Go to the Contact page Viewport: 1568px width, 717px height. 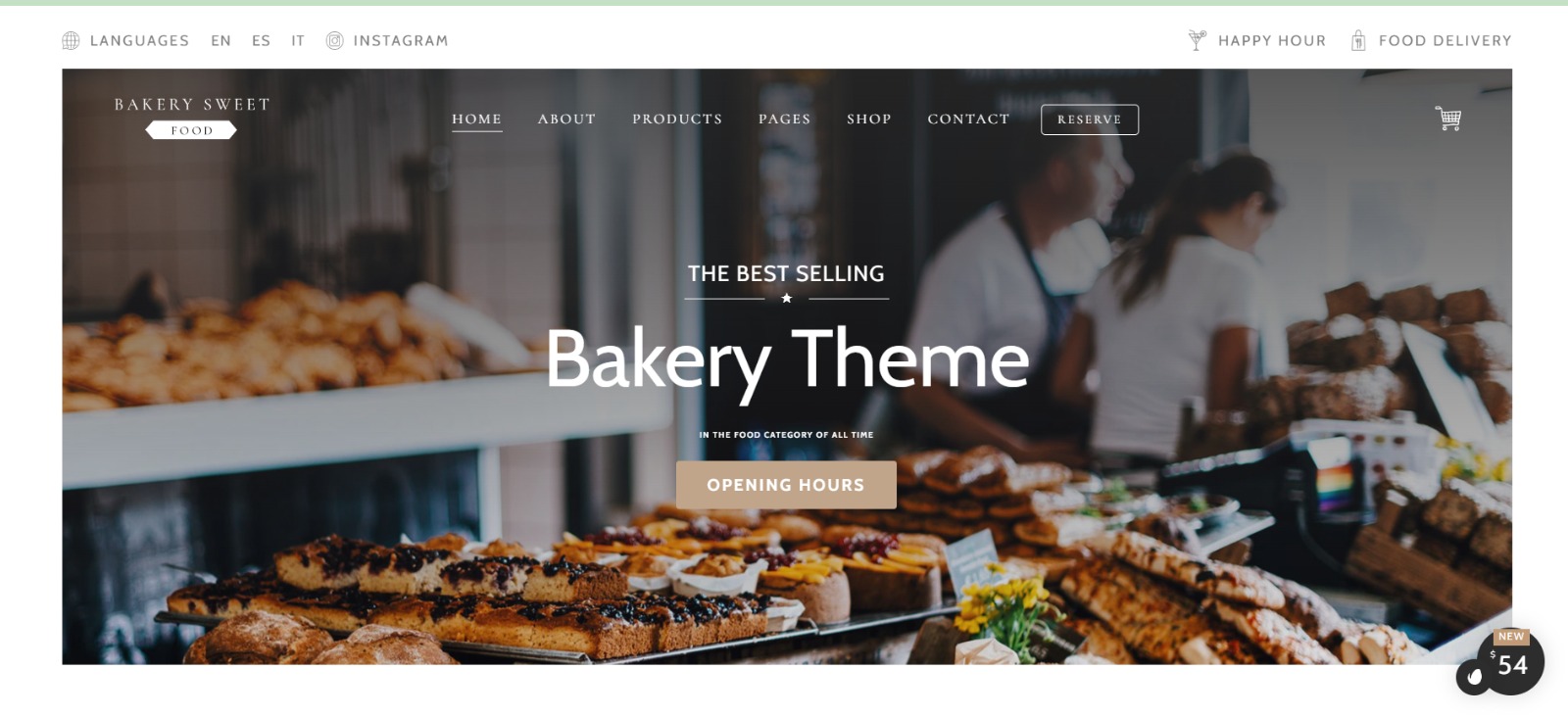click(x=968, y=119)
